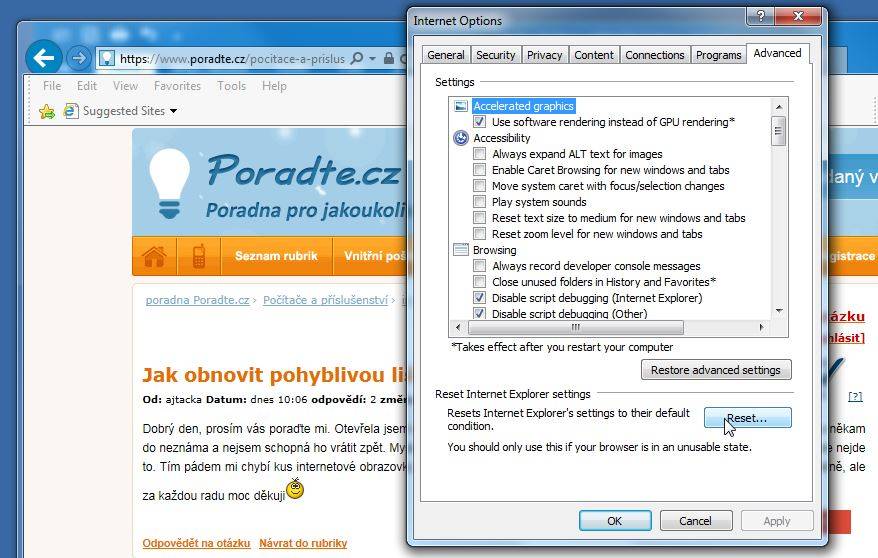The width and height of the screenshot is (878, 558).
Task: Open the Favorites menu
Action: (178, 86)
